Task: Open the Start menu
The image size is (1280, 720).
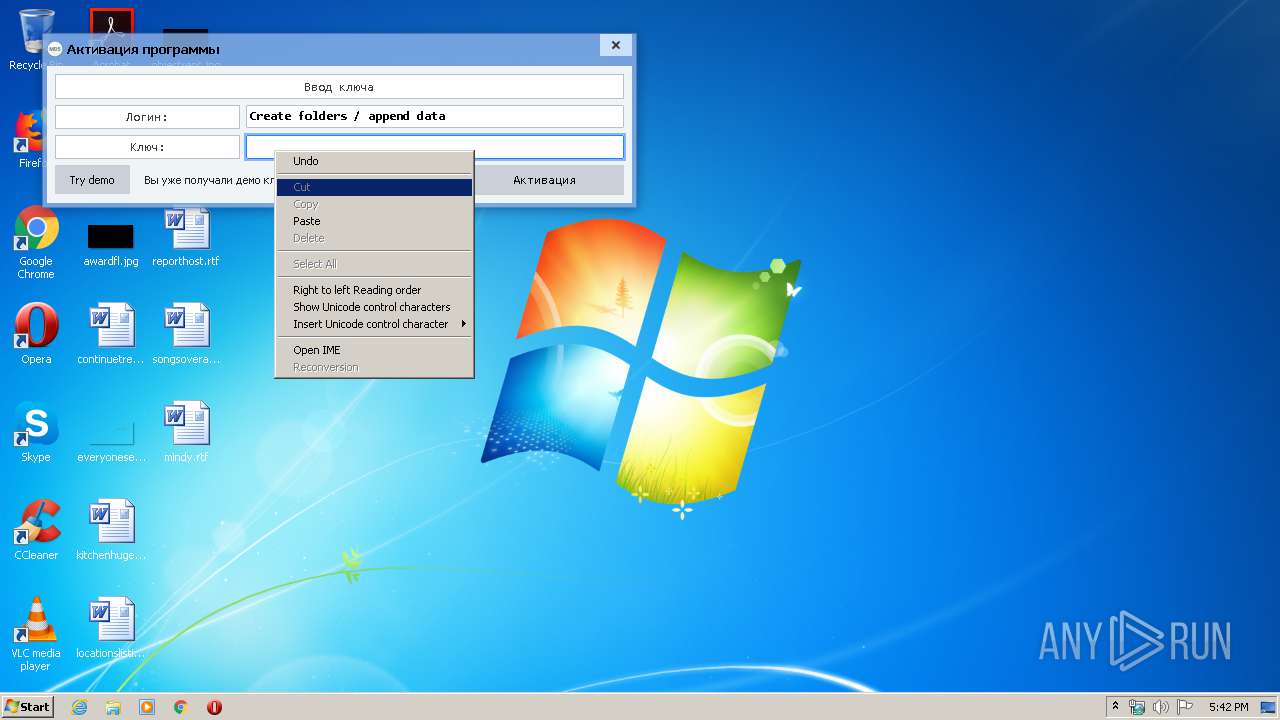Action: coord(28,706)
